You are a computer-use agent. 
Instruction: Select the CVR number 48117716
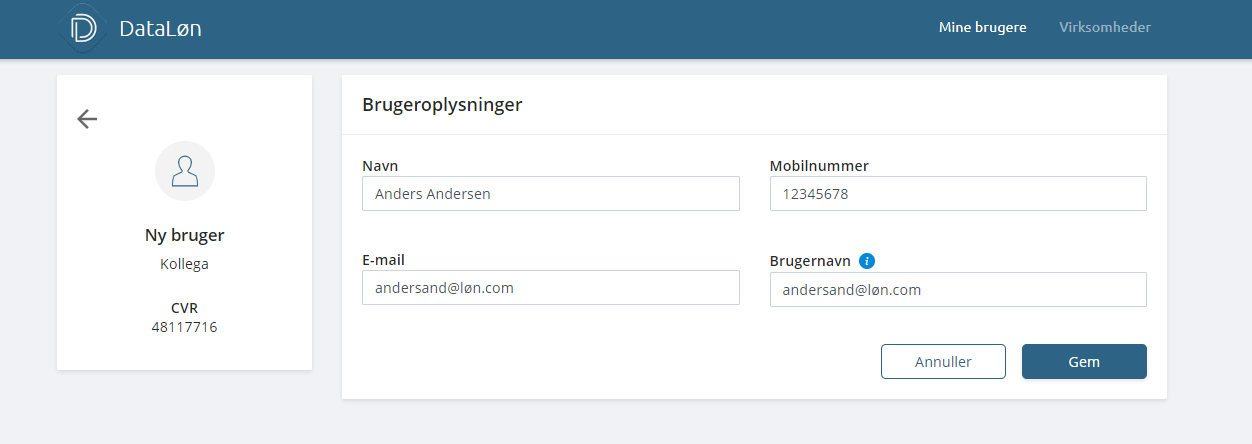185,327
